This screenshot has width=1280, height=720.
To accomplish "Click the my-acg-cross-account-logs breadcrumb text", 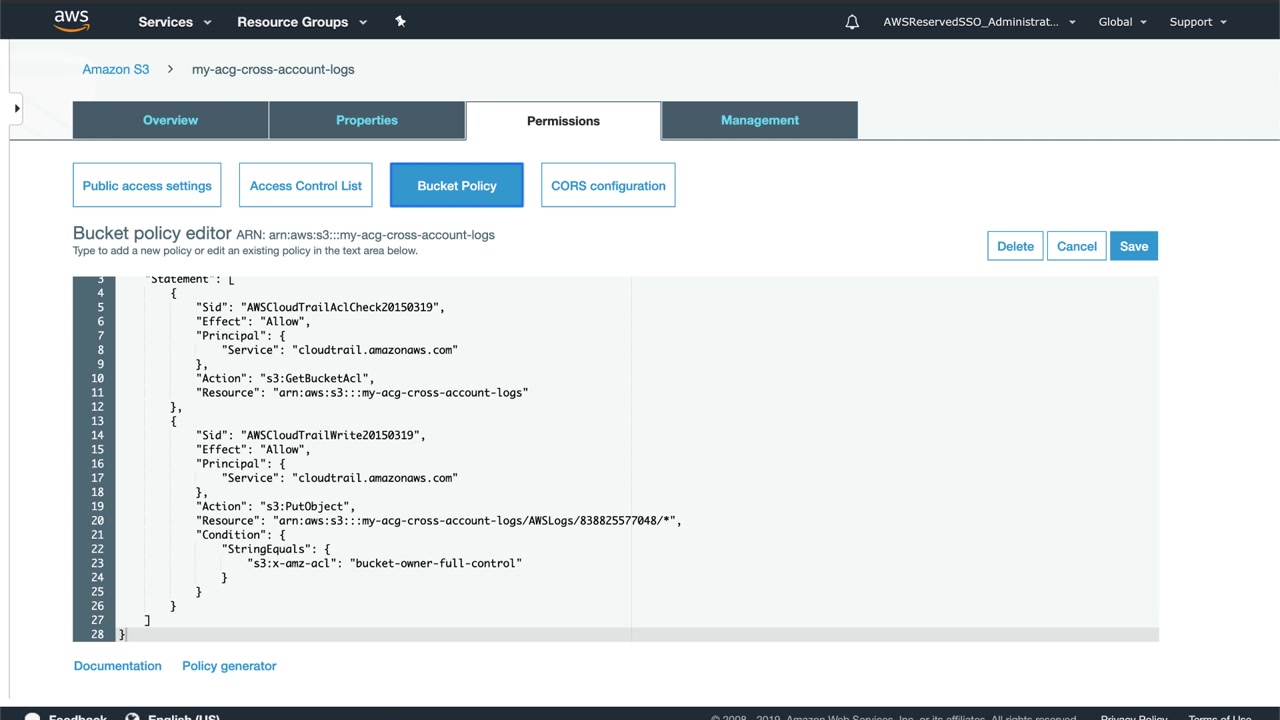I will click(x=273, y=69).
